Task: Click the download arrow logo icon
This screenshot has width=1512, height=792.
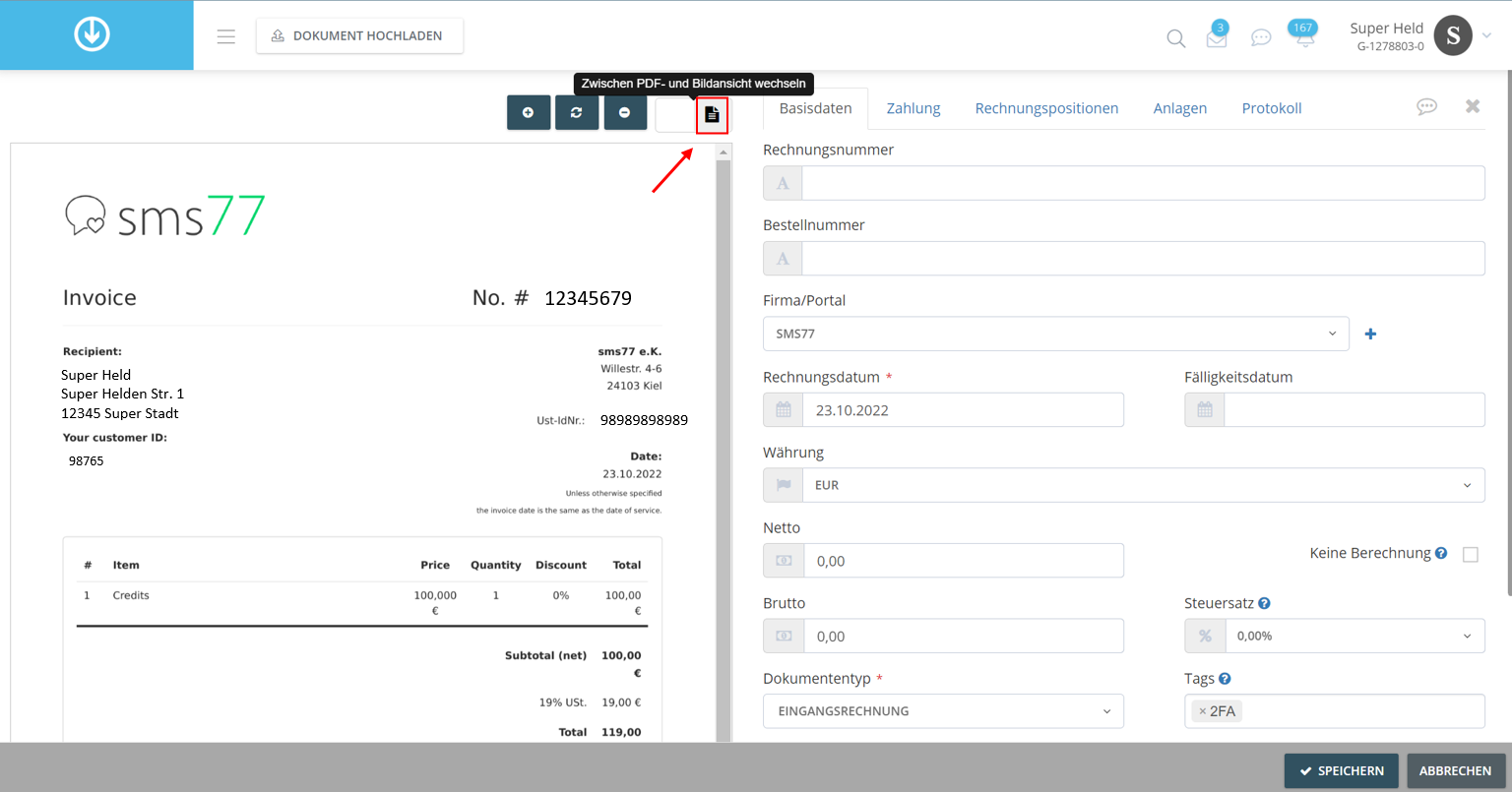Action: (93, 34)
